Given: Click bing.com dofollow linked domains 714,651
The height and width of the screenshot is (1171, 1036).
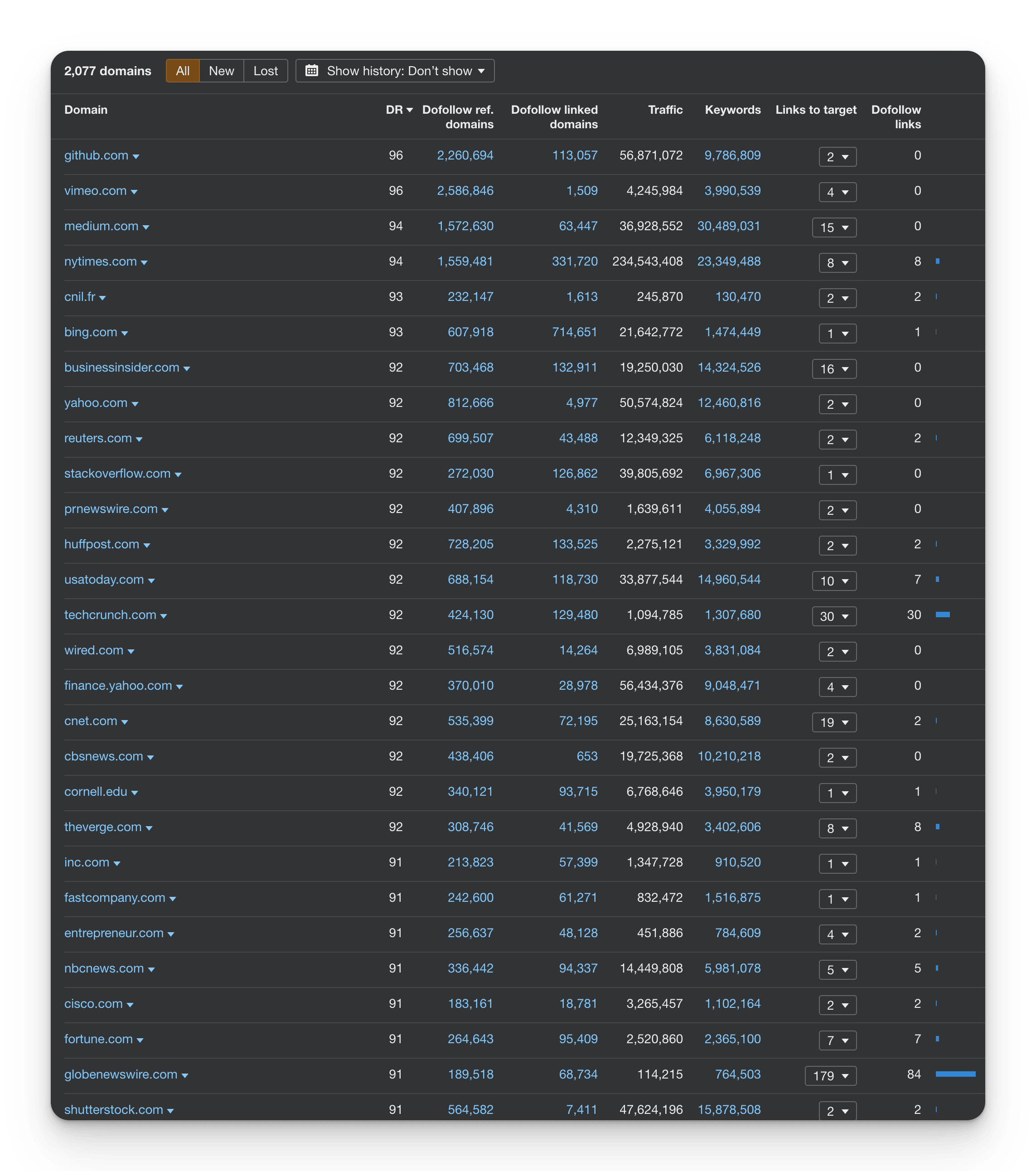Looking at the screenshot, I should (575, 332).
